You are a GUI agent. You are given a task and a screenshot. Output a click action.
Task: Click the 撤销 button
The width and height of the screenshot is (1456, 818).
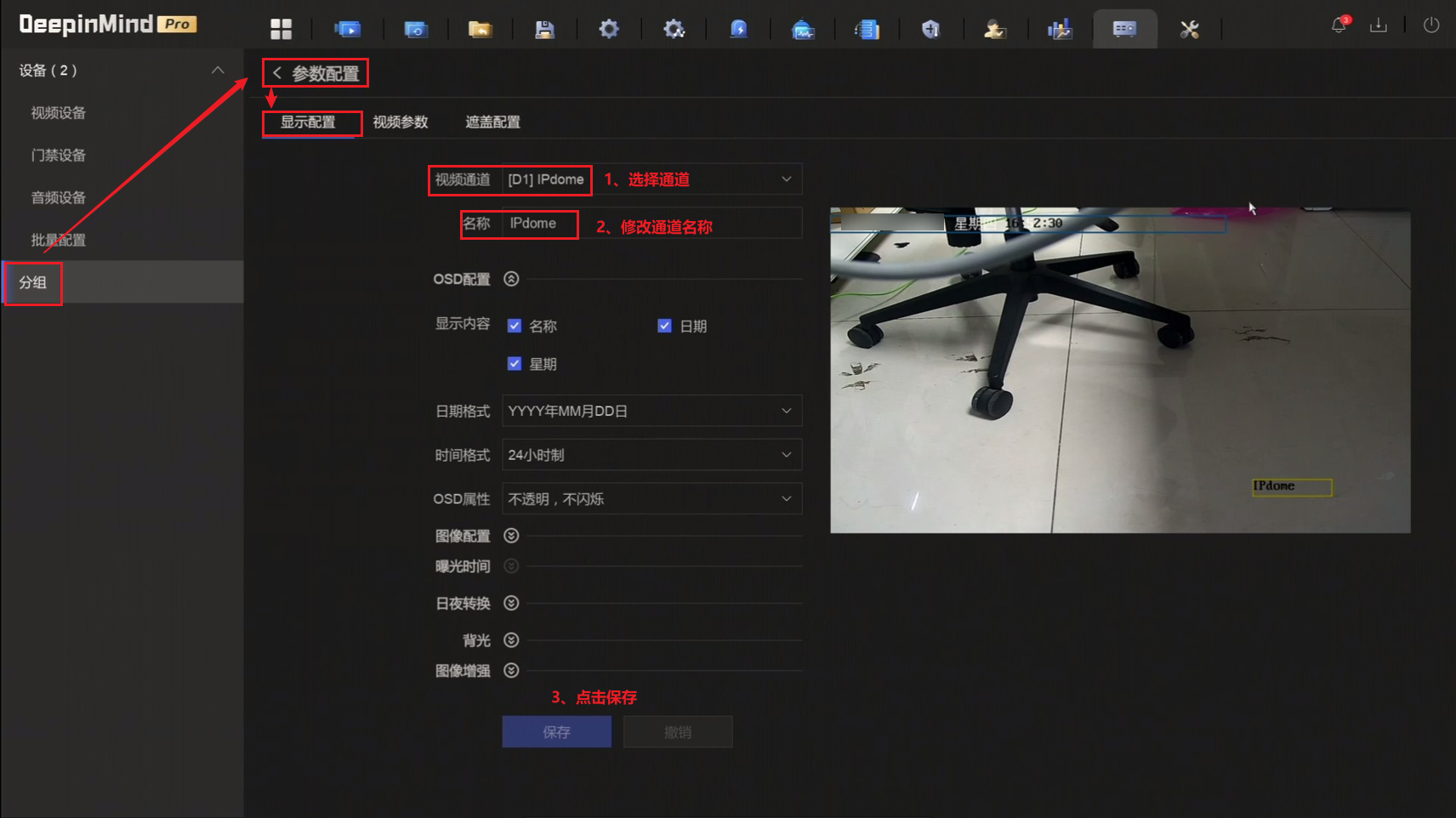tap(678, 732)
